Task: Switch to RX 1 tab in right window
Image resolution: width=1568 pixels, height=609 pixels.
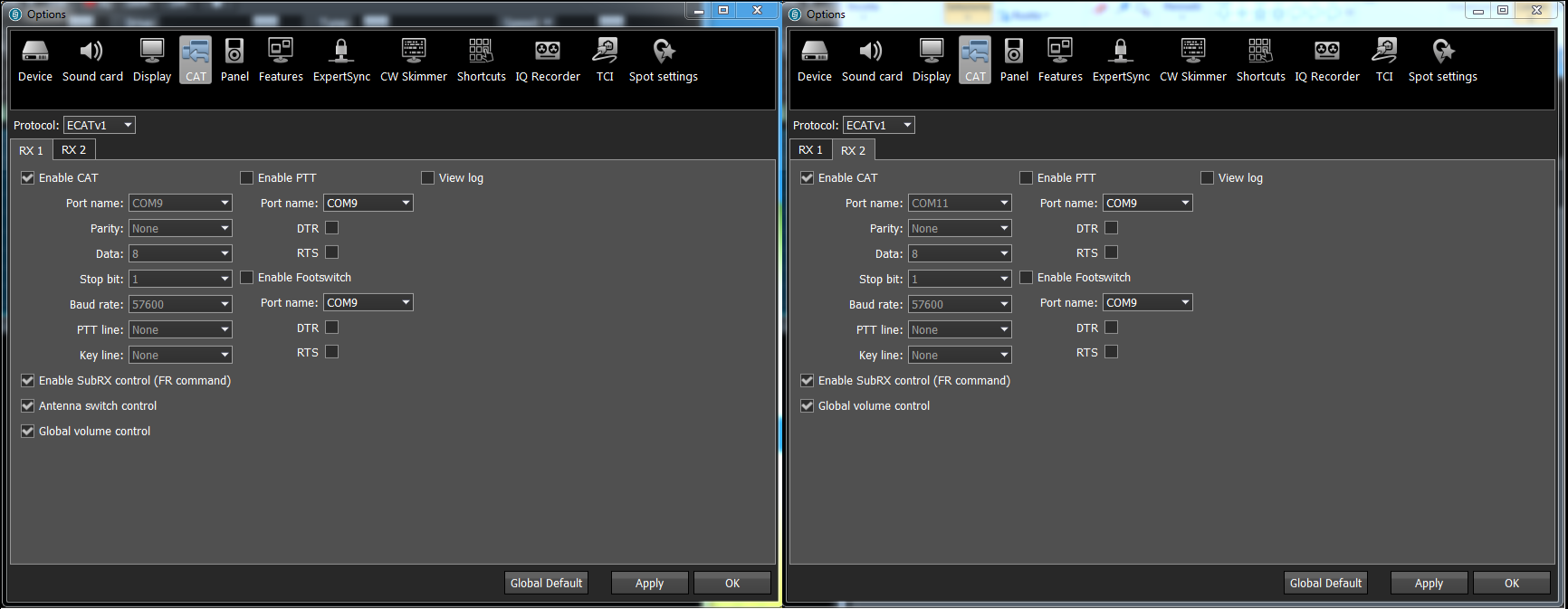Action: 810,150
